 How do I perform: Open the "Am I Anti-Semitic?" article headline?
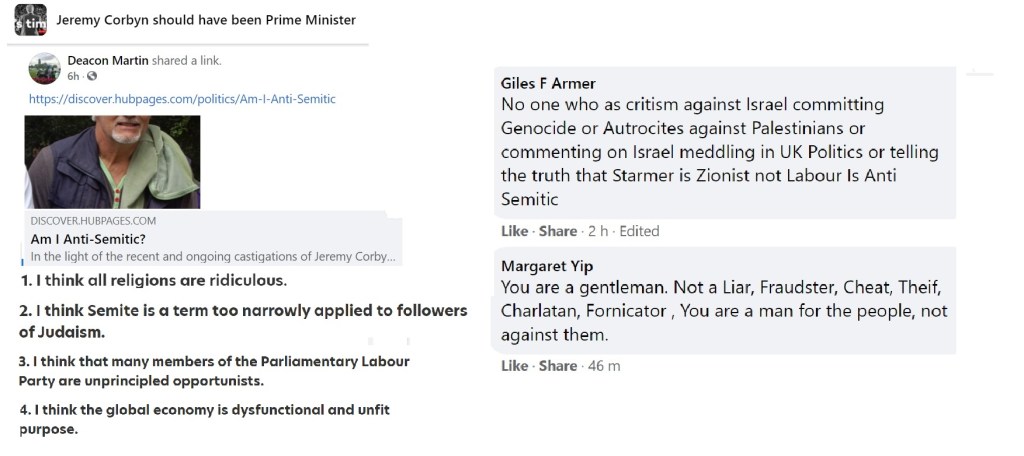[x=88, y=239]
